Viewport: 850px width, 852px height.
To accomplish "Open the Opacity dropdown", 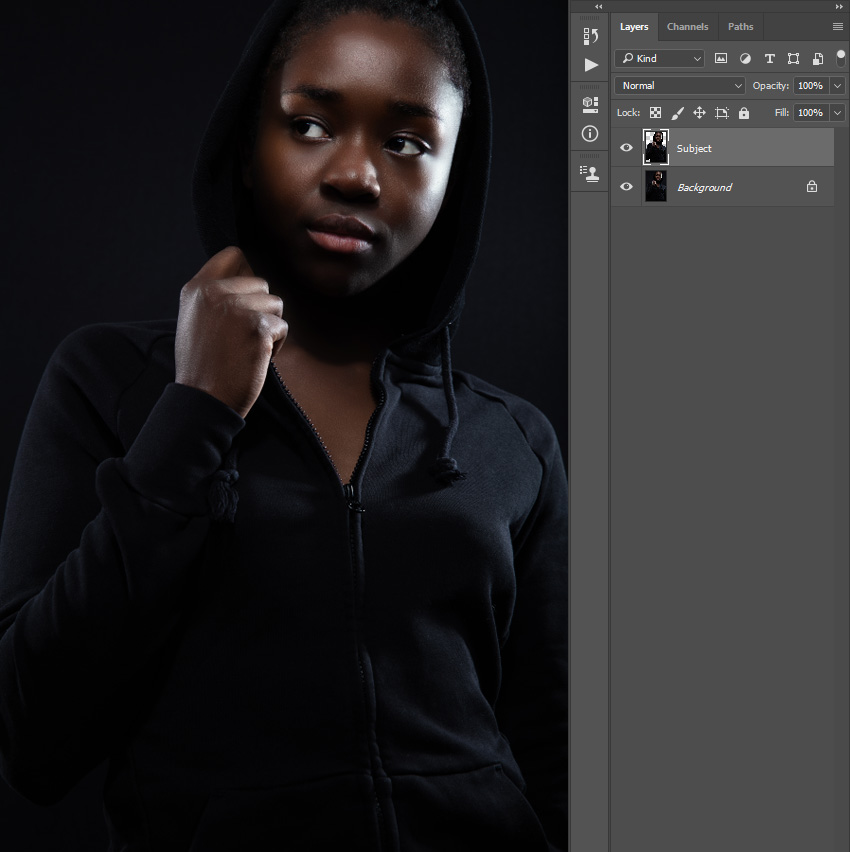I will pyautogui.click(x=836, y=85).
